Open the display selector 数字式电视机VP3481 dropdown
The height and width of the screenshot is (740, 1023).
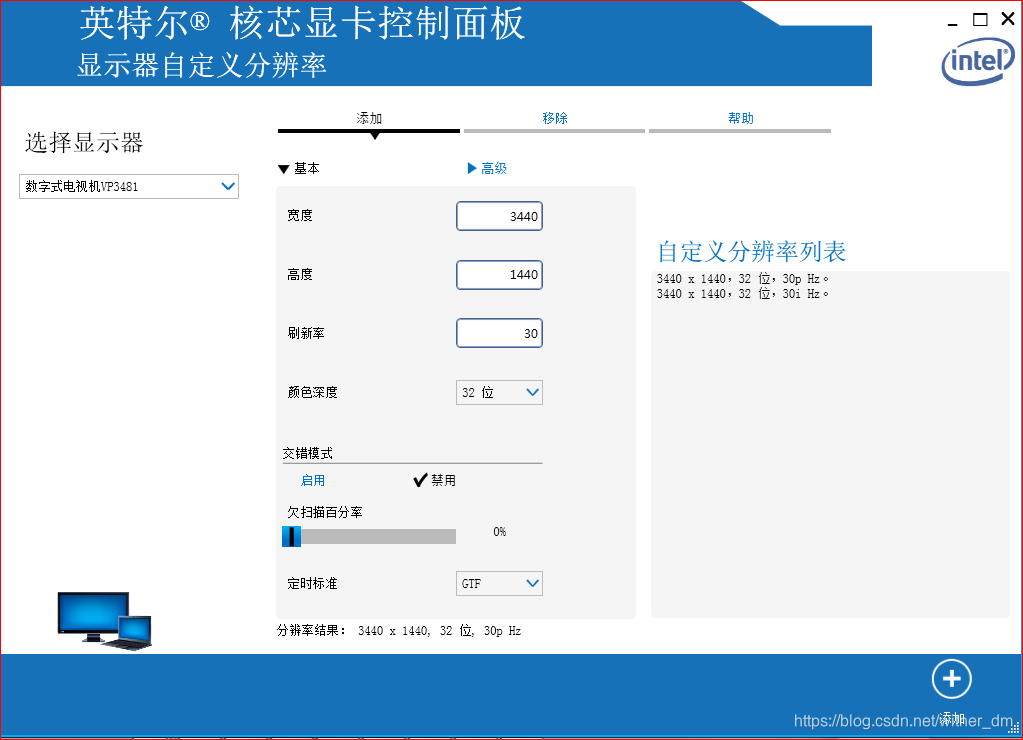pyautogui.click(x=129, y=187)
